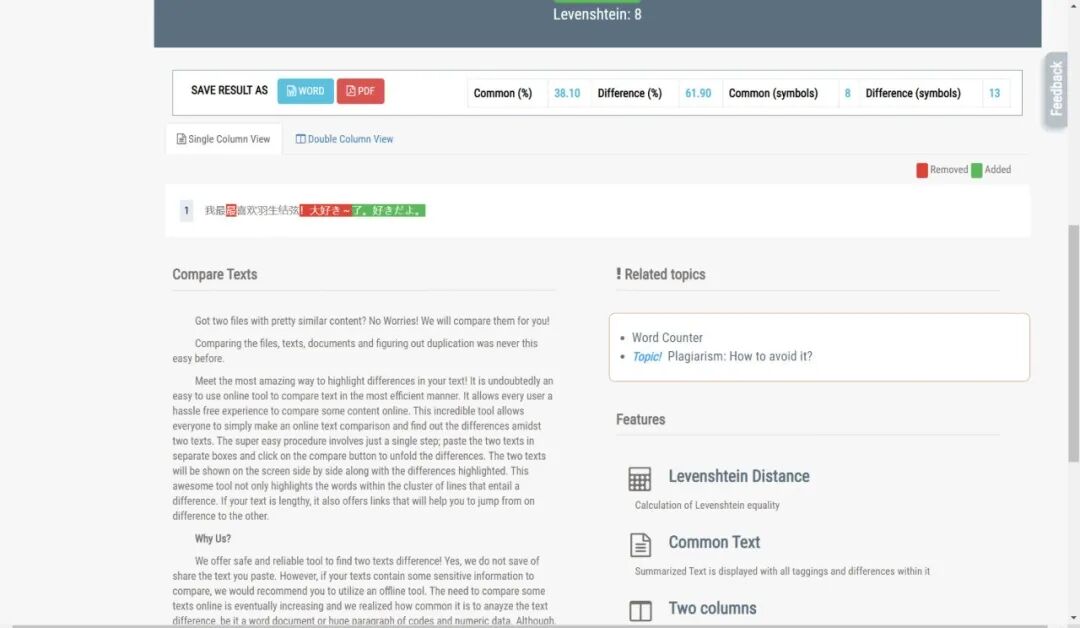Save result as PDF file
The width and height of the screenshot is (1080, 628).
point(360,91)
